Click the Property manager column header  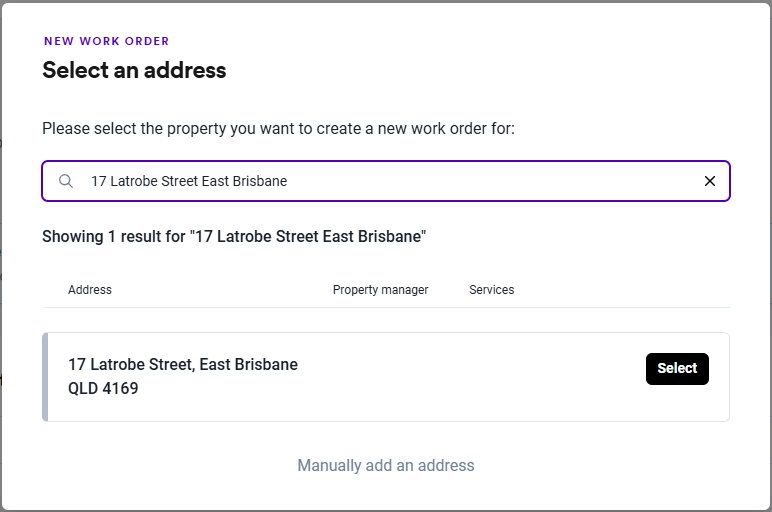(380, 290)
